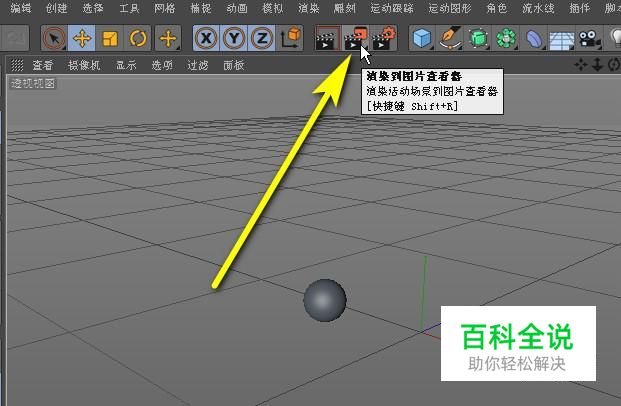Click Render to Picture Viewer icon

[x=355, y=38]
